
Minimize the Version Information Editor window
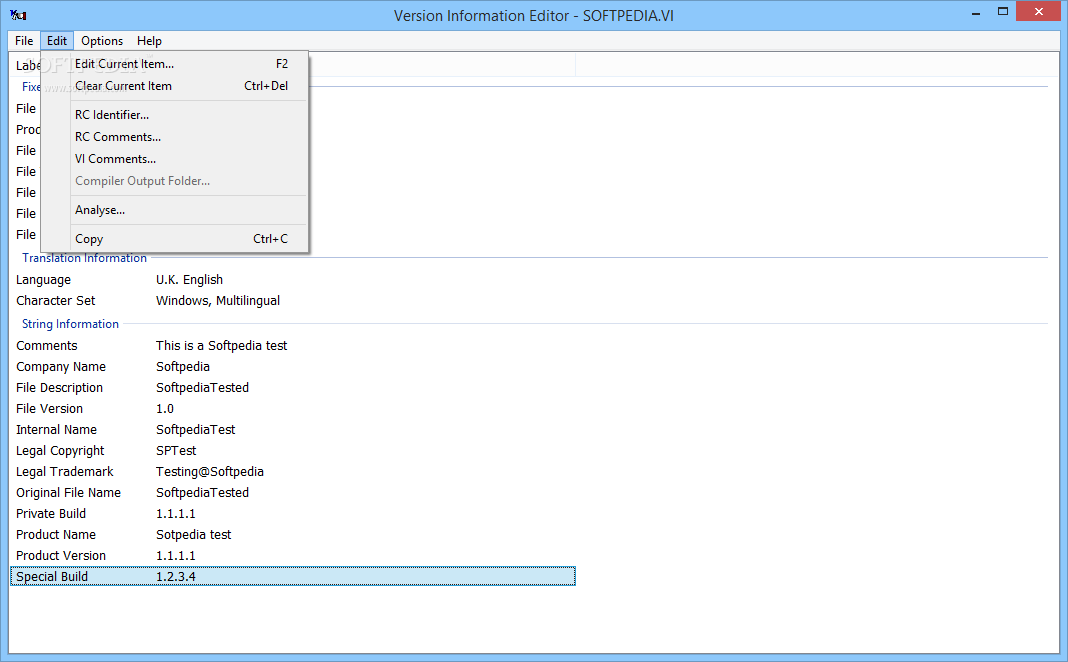point(976,12)
